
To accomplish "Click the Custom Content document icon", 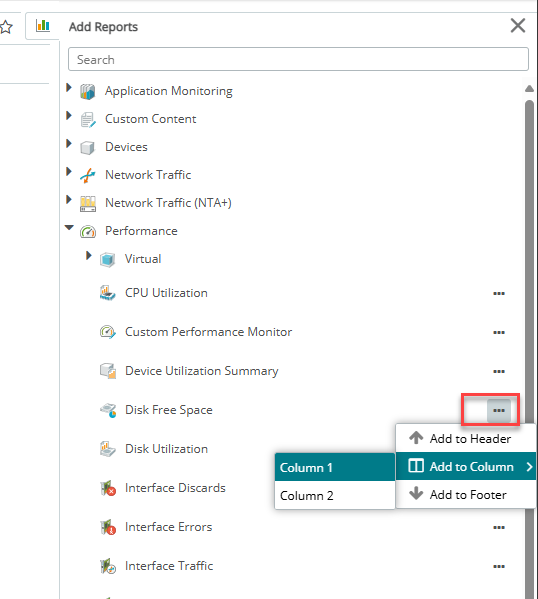I will [88, 120].
